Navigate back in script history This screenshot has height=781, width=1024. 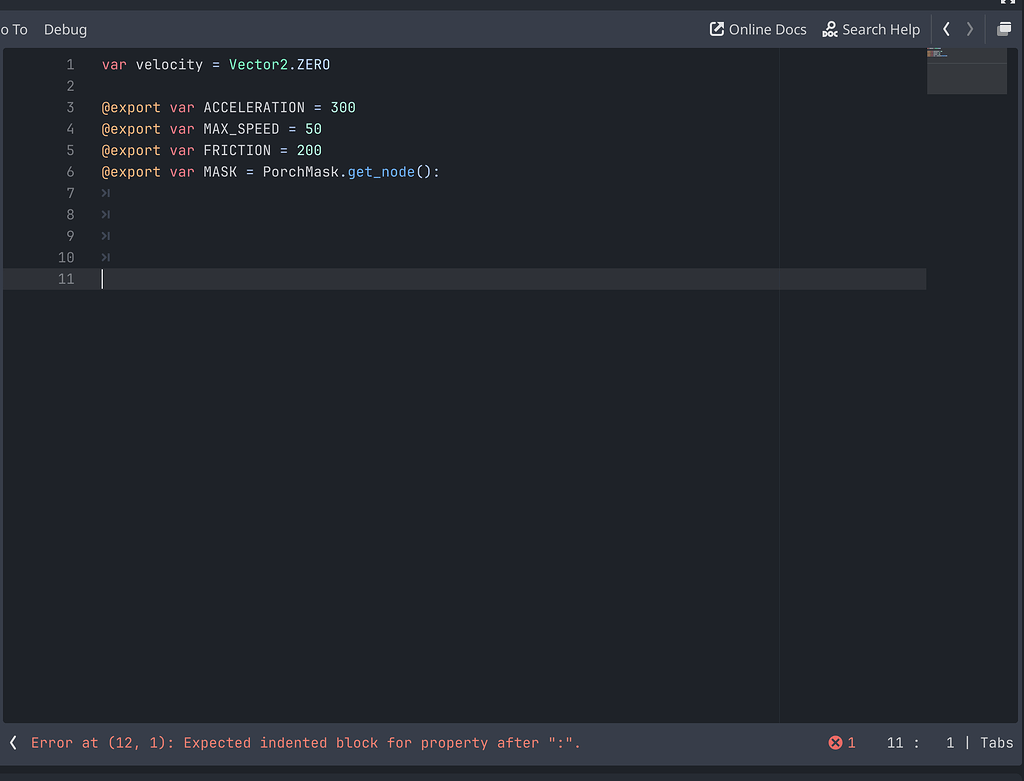946,29
